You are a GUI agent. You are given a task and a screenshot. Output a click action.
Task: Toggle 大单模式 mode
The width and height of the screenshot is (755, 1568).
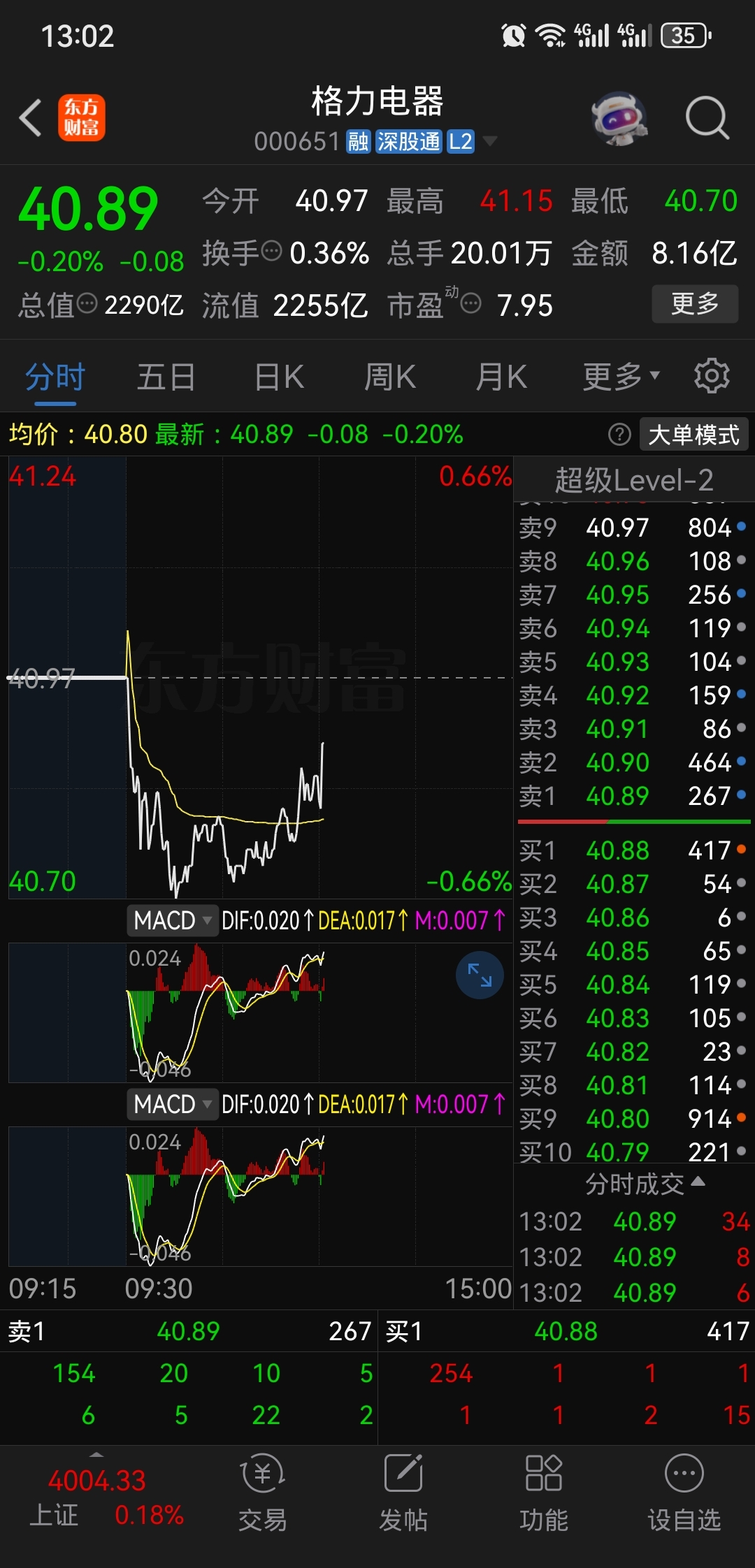pyautogui.click(x=693, y=435)
